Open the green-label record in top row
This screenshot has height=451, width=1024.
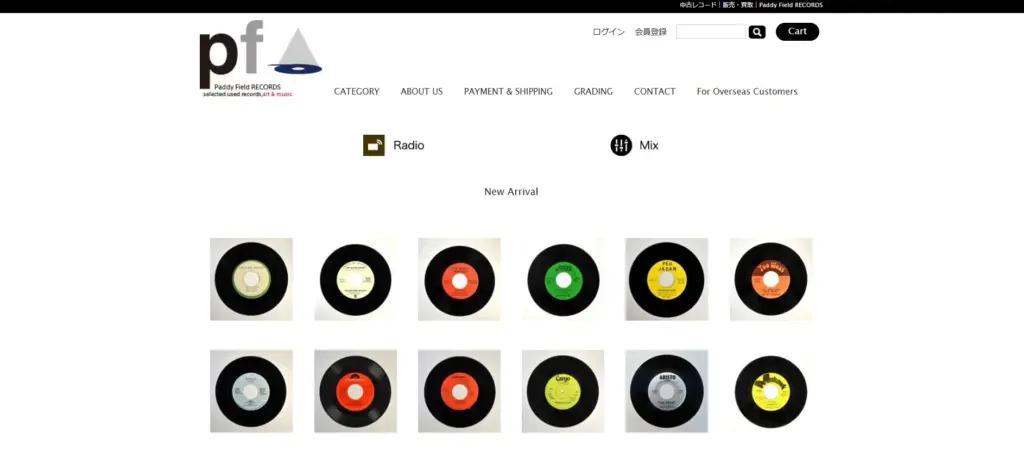tap(563, 279)
